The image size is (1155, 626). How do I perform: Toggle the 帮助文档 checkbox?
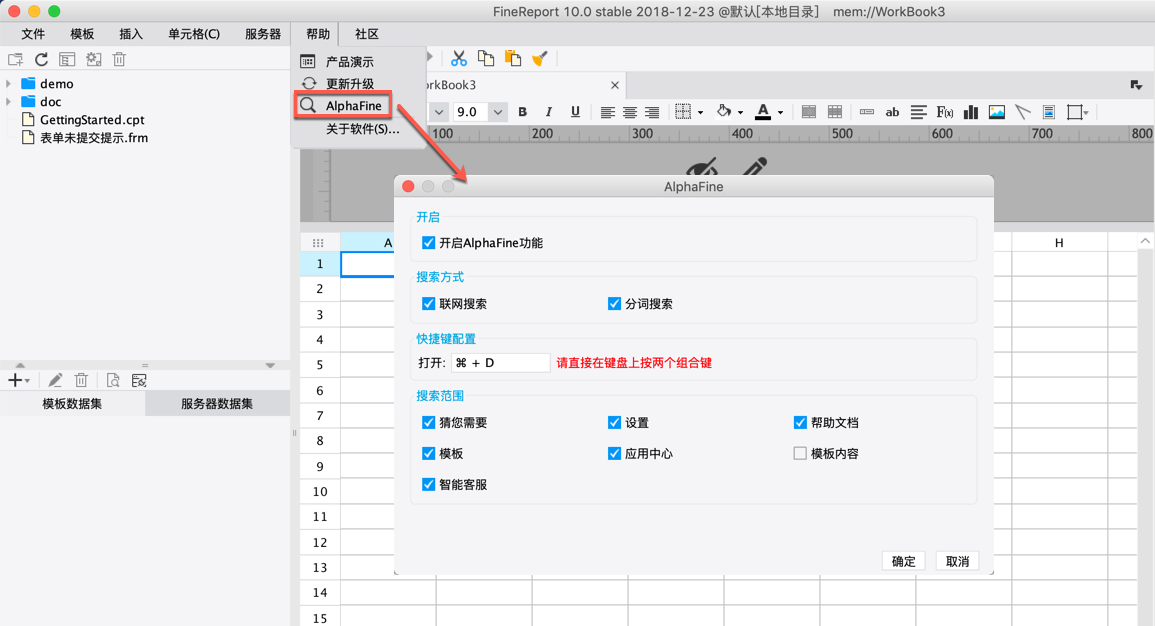[800, 422]
